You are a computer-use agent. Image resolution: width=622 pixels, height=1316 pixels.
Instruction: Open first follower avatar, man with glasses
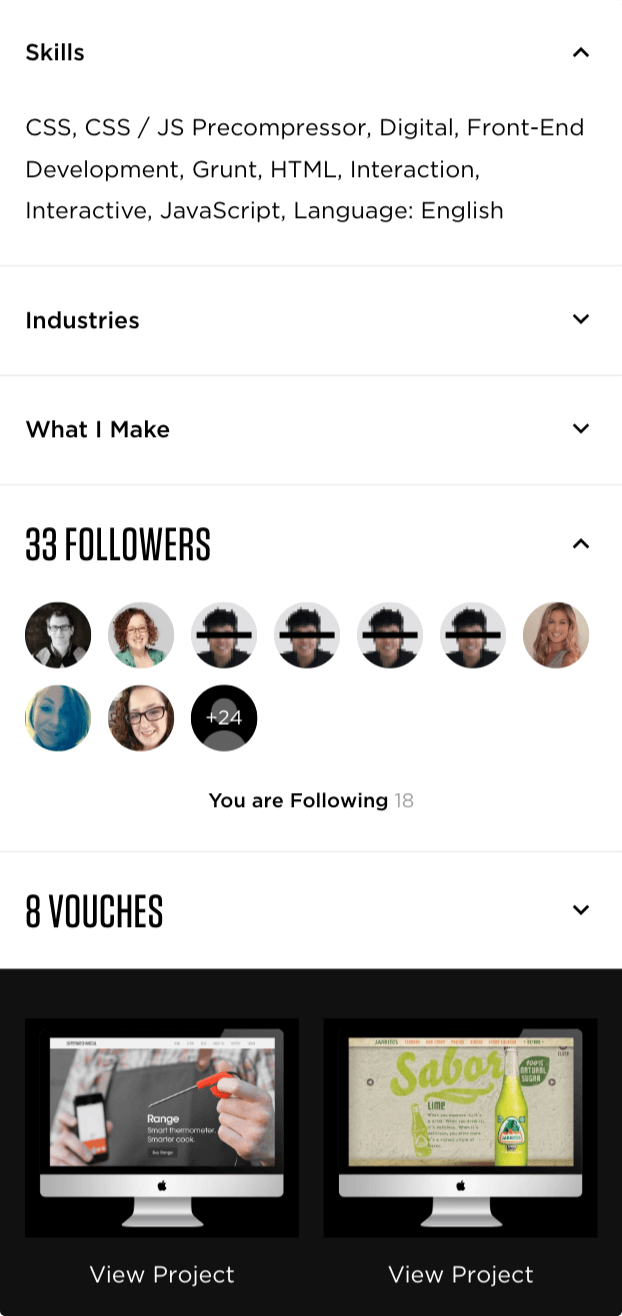pos(58,635)
